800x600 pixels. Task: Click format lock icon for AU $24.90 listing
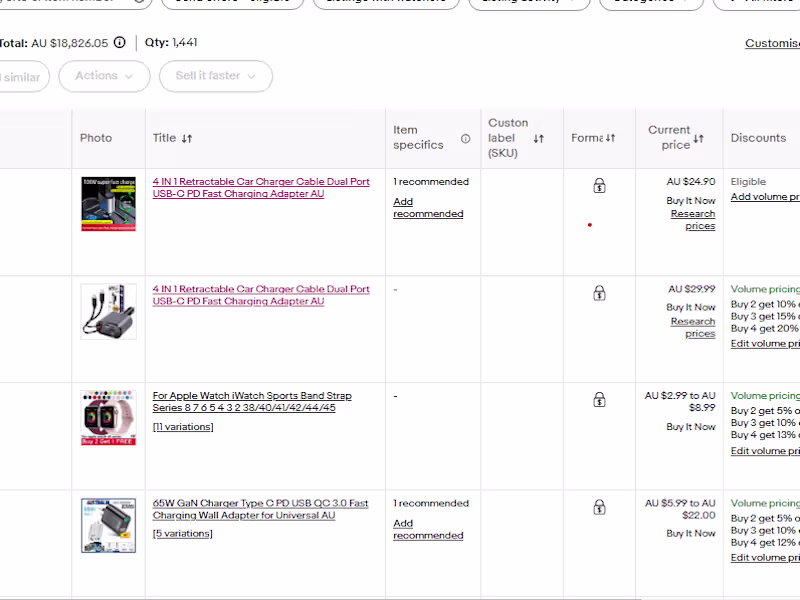tap(599, 186)
